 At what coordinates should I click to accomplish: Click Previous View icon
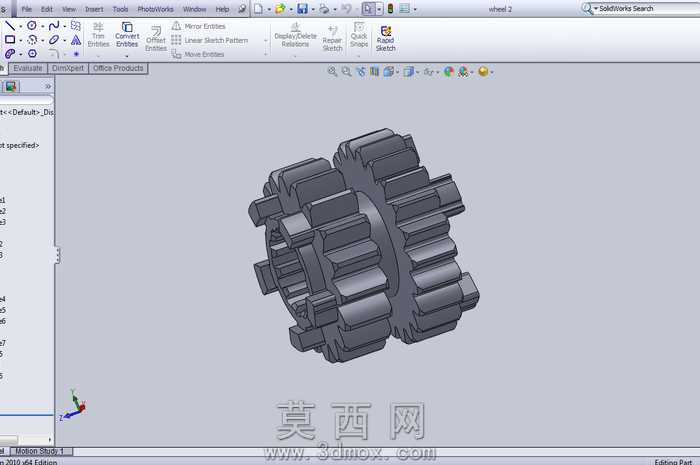[361, 71]
